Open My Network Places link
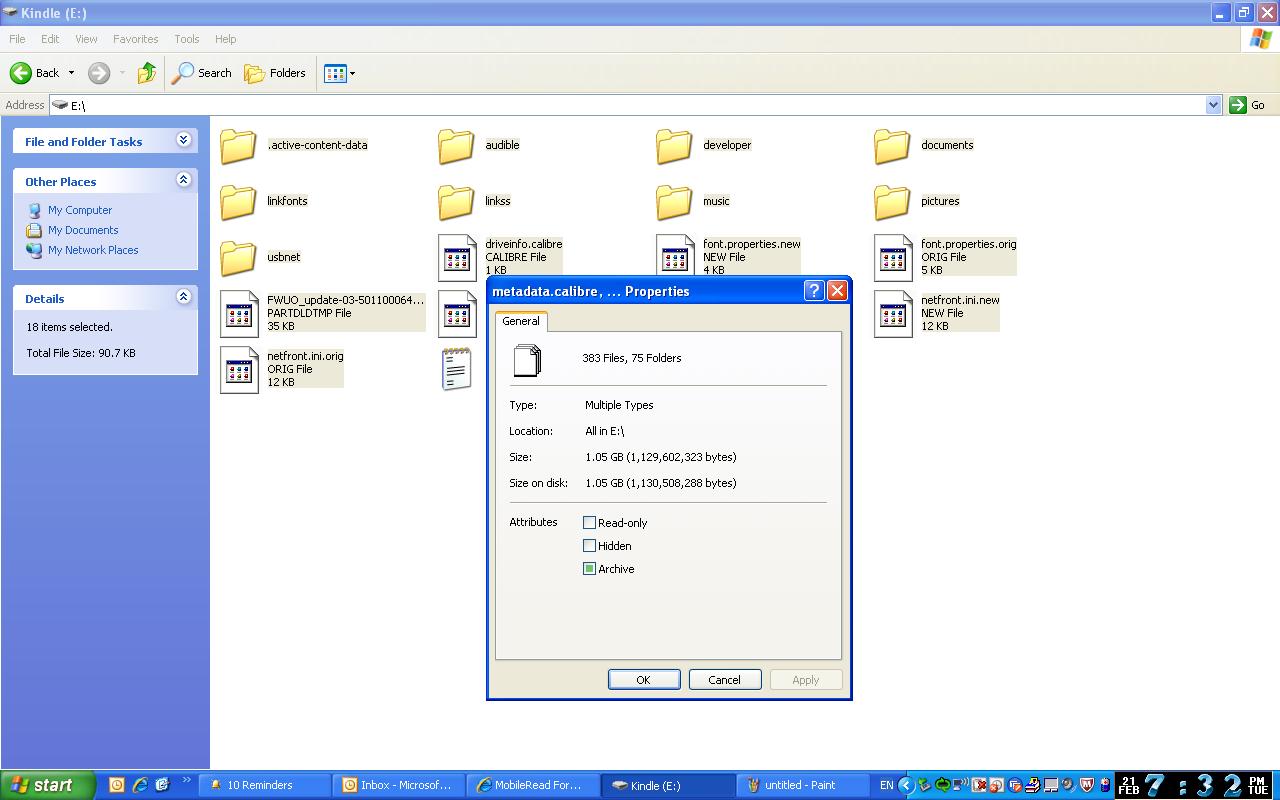The width and height of the screenshot is (1280, 800). [x=93, y=250]
